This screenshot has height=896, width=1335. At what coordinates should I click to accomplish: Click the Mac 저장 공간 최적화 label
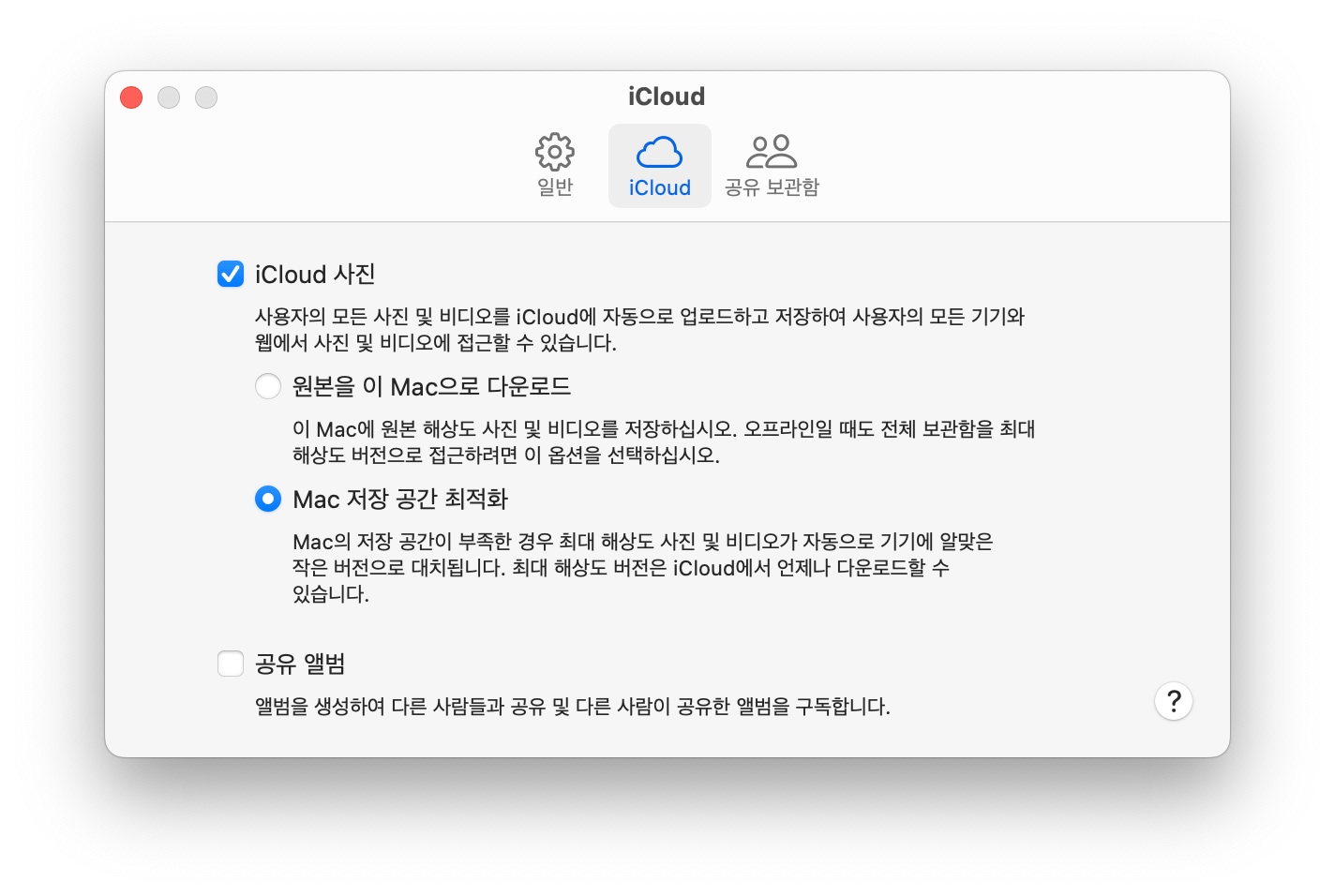pos(400,499)
